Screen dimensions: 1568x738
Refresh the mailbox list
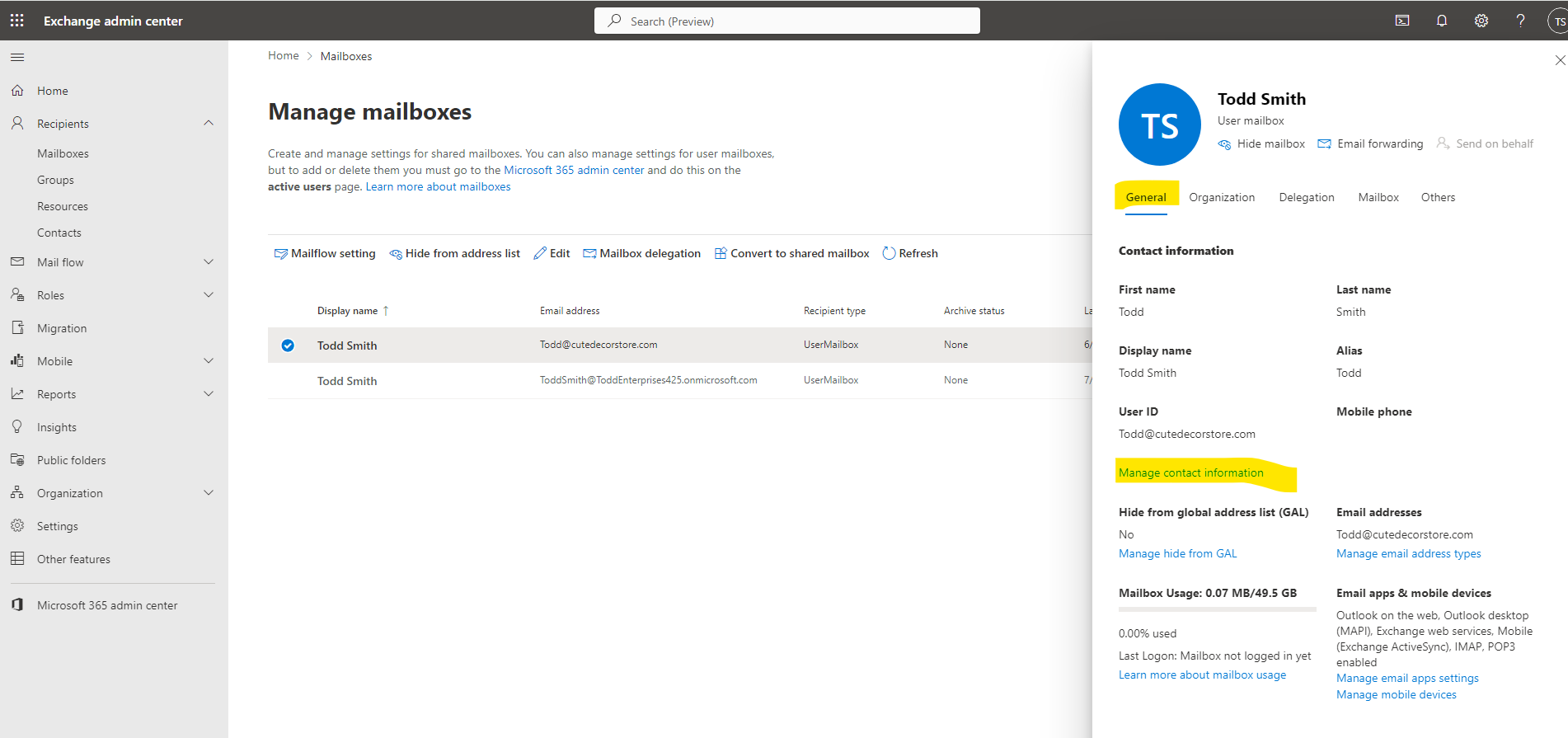910,253
